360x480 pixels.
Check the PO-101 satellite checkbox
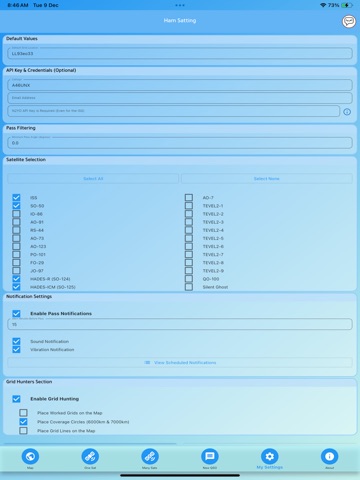point(16,254)
